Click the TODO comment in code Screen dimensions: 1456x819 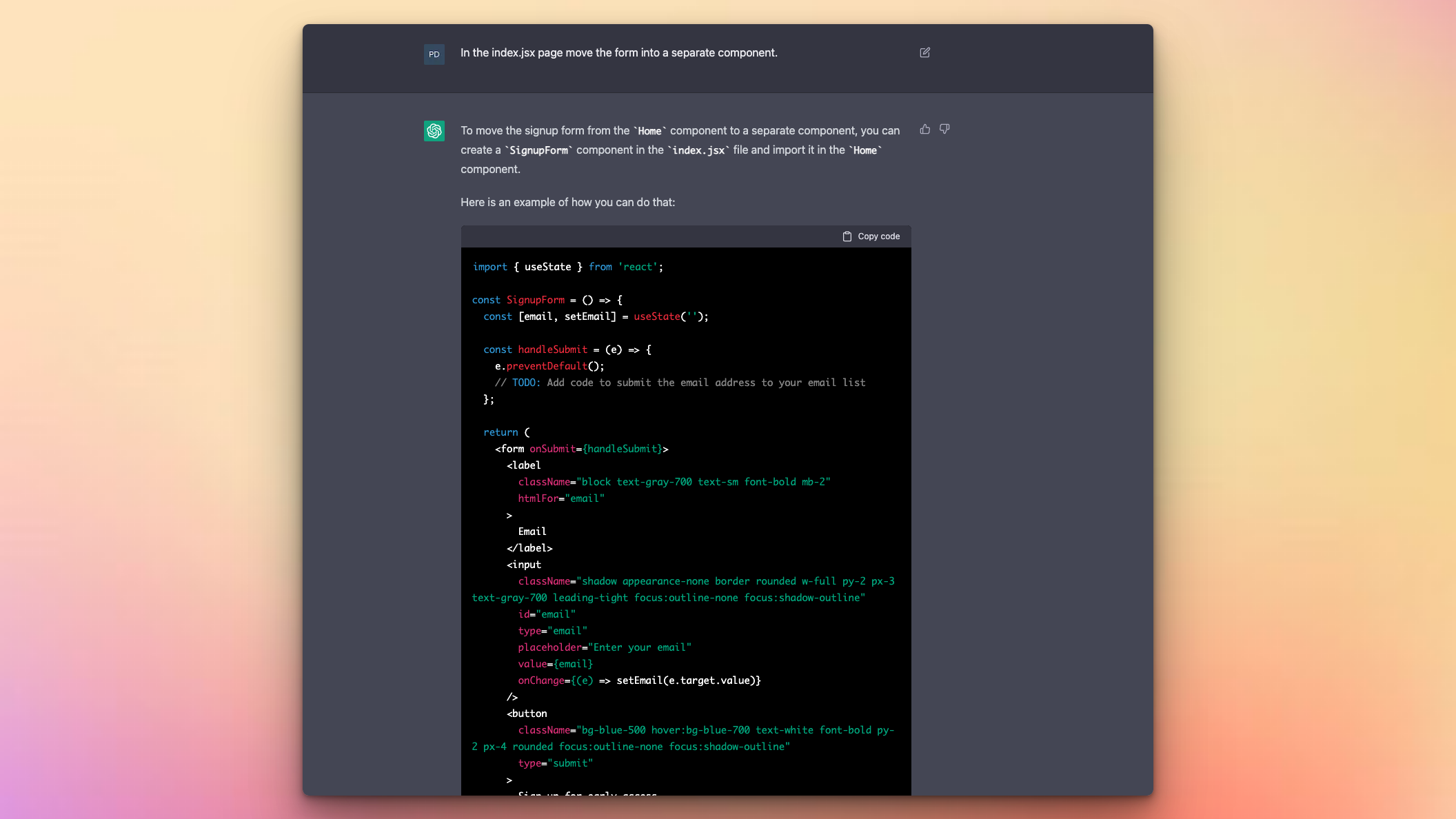point(679,383)
